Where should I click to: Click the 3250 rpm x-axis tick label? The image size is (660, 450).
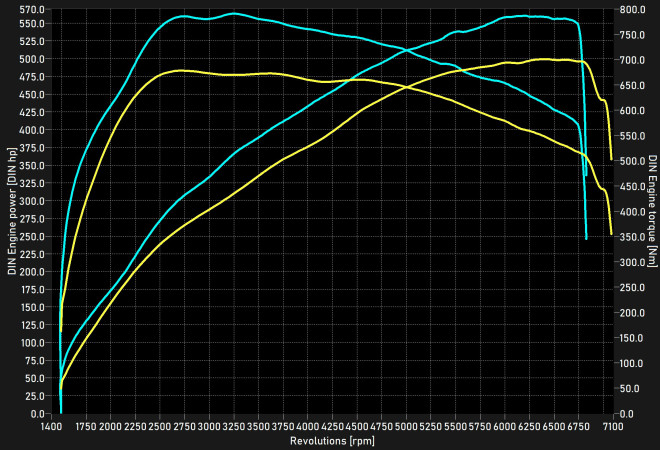tap(233, 426)
